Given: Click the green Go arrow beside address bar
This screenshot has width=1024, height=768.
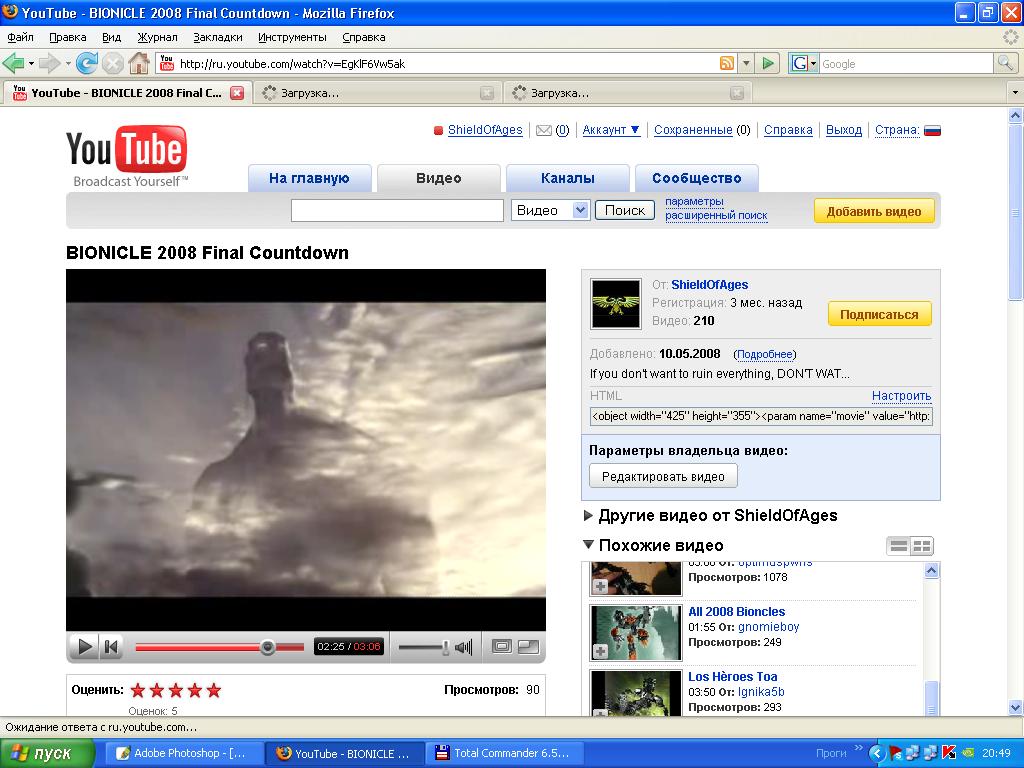Looking at the screenshot, I should point(769,63).
